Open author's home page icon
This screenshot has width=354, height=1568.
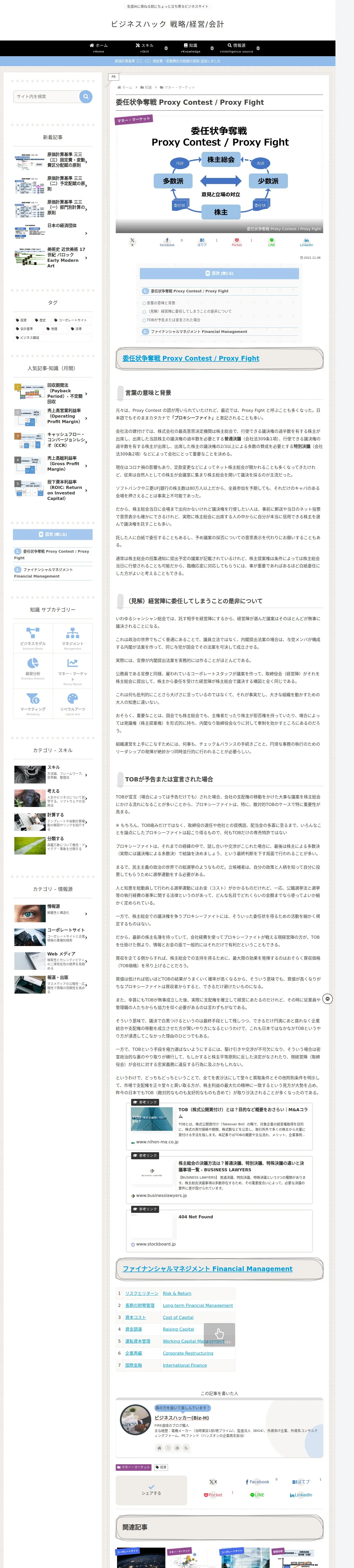pyautogui.click(x=159, y=1448)
